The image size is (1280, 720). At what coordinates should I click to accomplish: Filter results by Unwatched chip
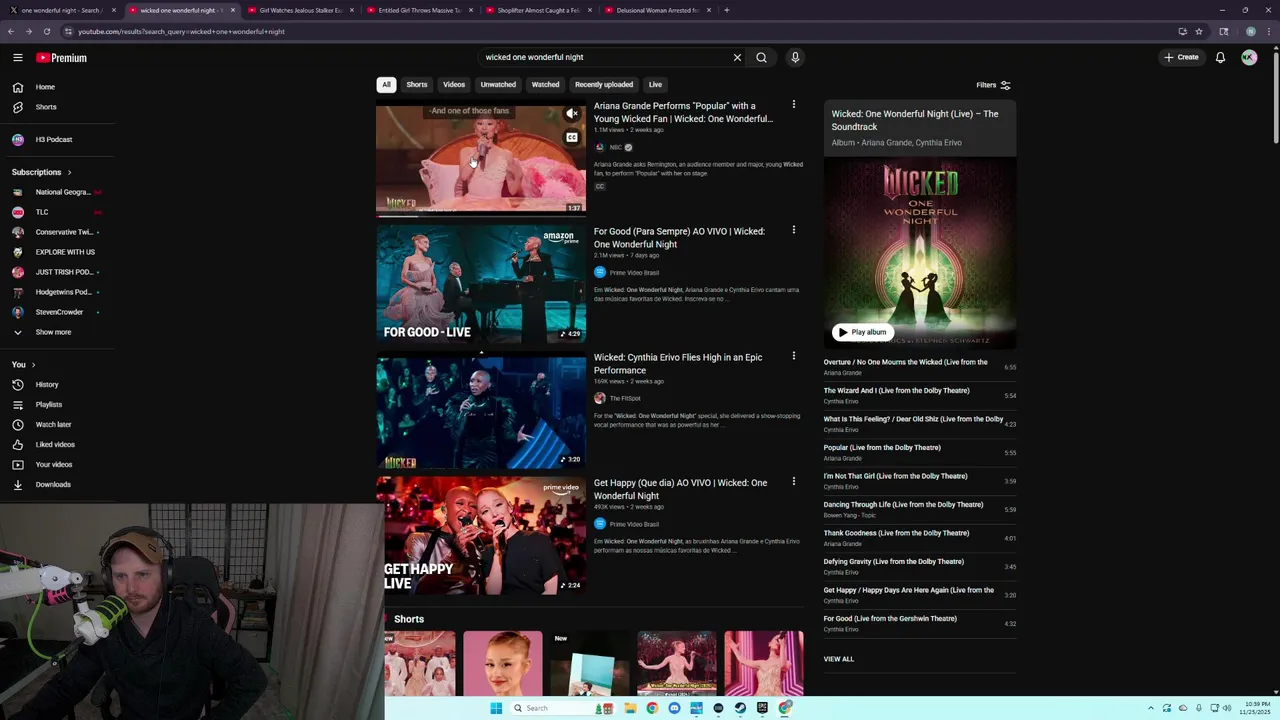point(498,85)
